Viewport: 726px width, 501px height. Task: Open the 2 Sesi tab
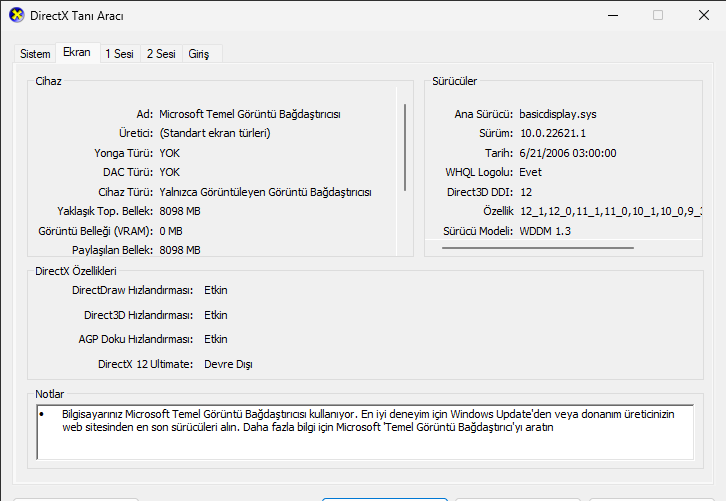pos(161,54)
